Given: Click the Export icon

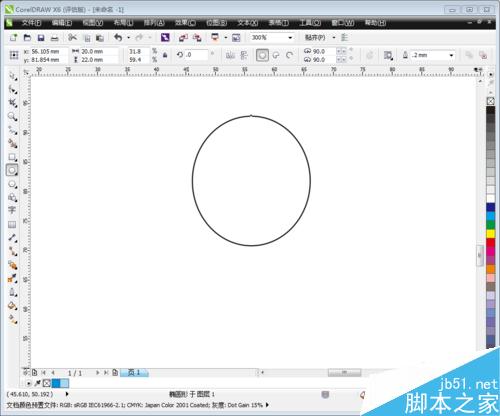Looking at the screenshot, I should point(197,38).
